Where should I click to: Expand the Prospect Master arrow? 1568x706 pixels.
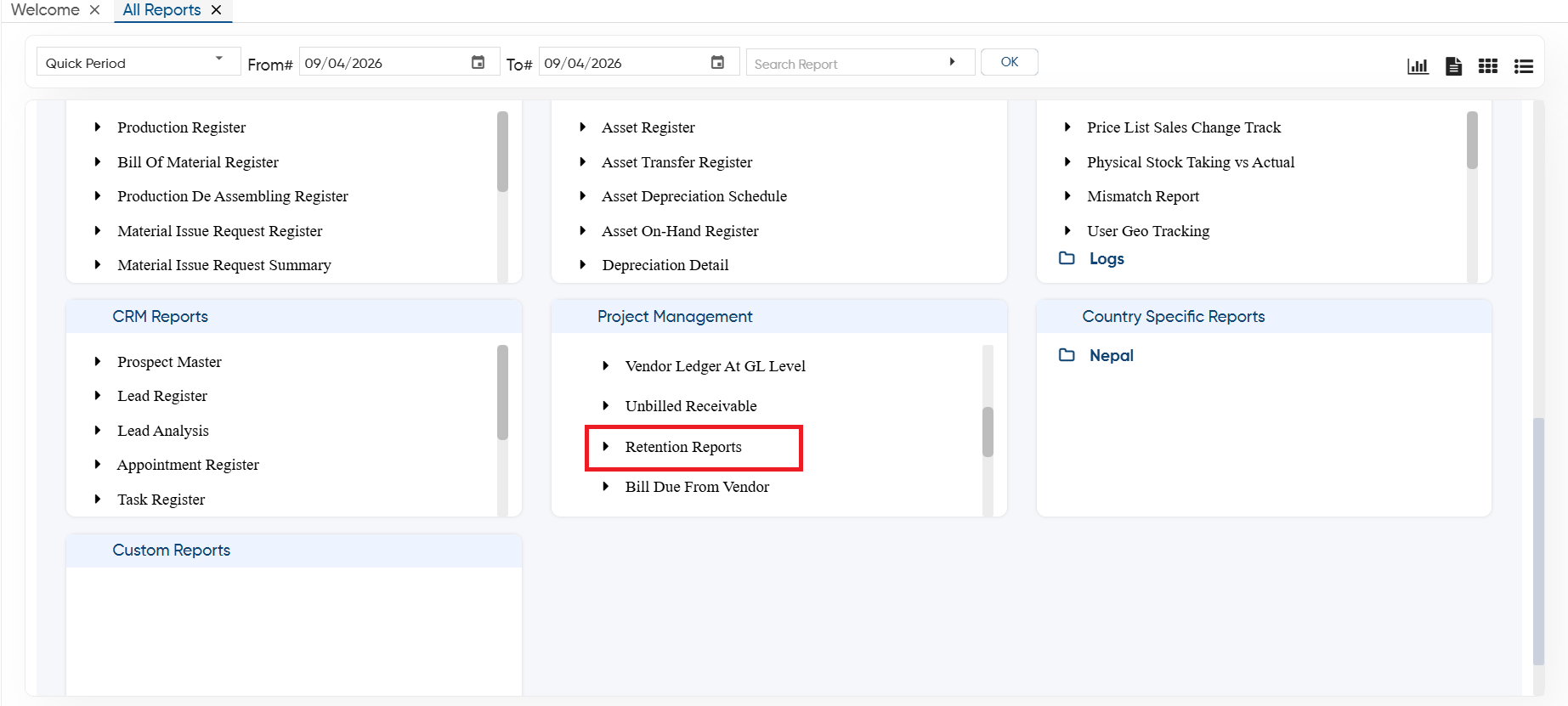(98, 361)
